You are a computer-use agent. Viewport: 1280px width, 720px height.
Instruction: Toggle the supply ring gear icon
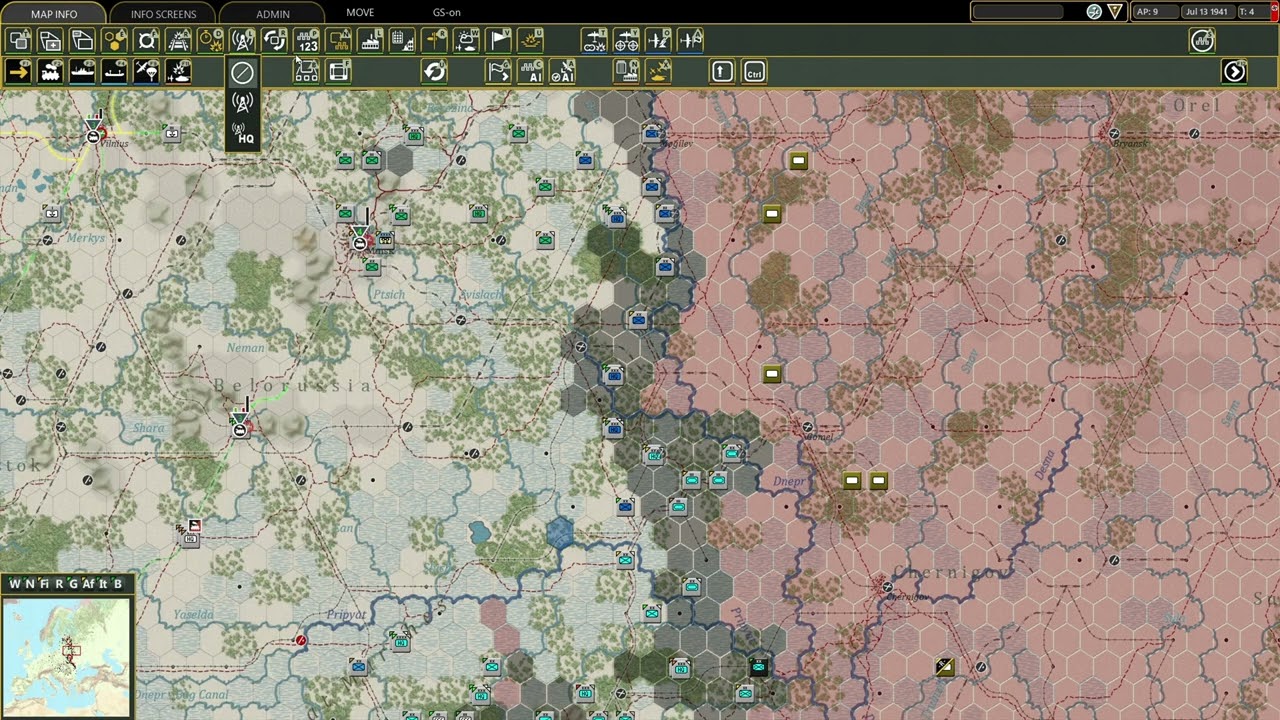[x=147, y=40]
